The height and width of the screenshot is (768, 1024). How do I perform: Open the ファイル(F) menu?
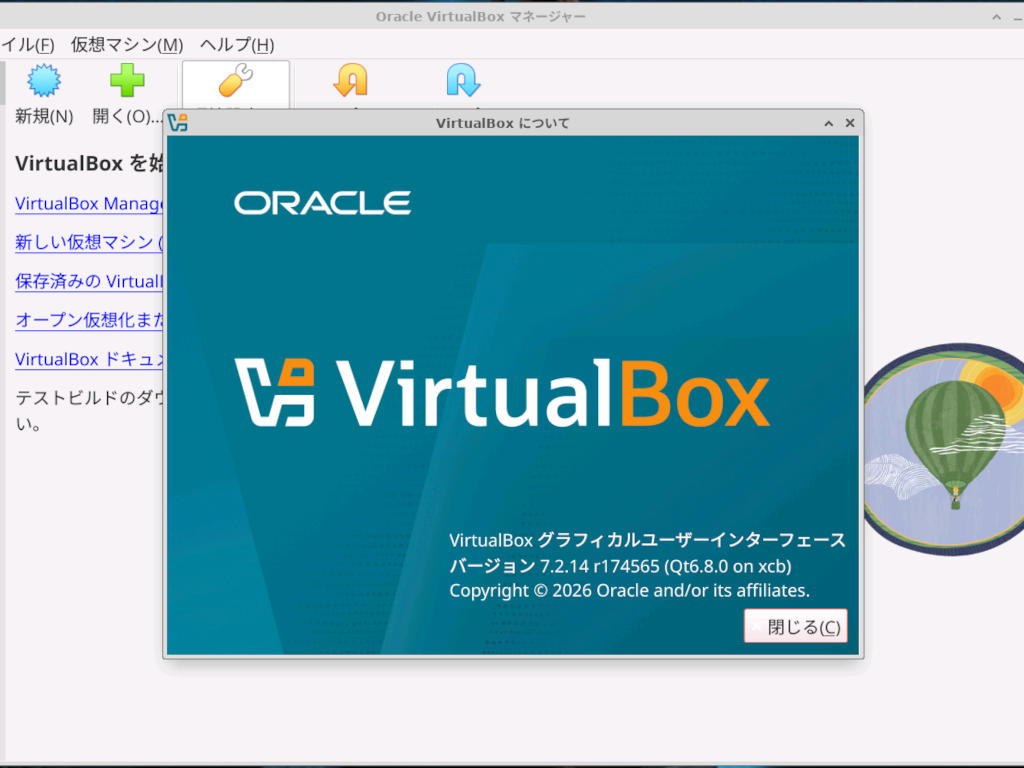(27, 44)
